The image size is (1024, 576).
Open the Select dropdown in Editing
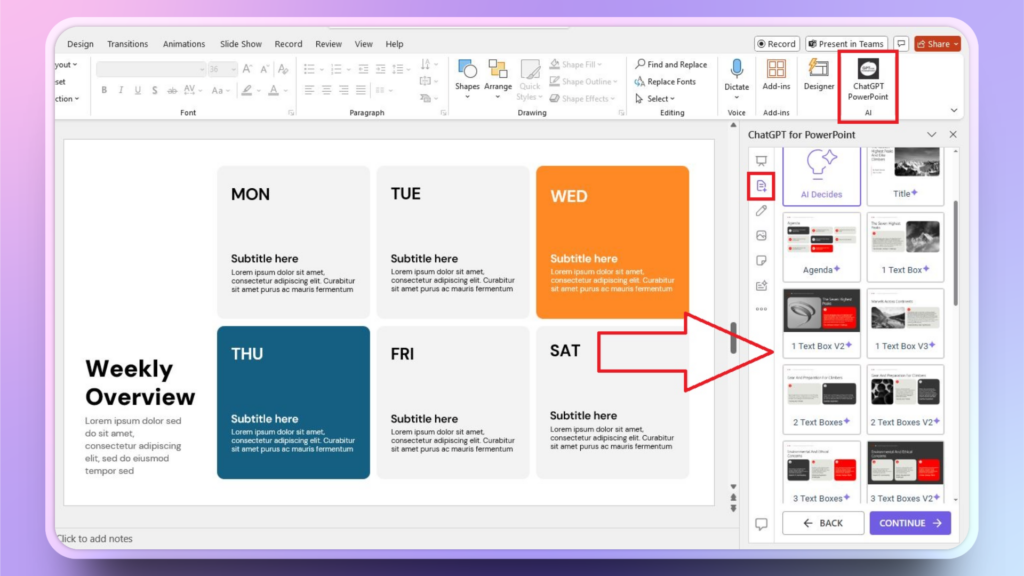click(x=655, y=99)
